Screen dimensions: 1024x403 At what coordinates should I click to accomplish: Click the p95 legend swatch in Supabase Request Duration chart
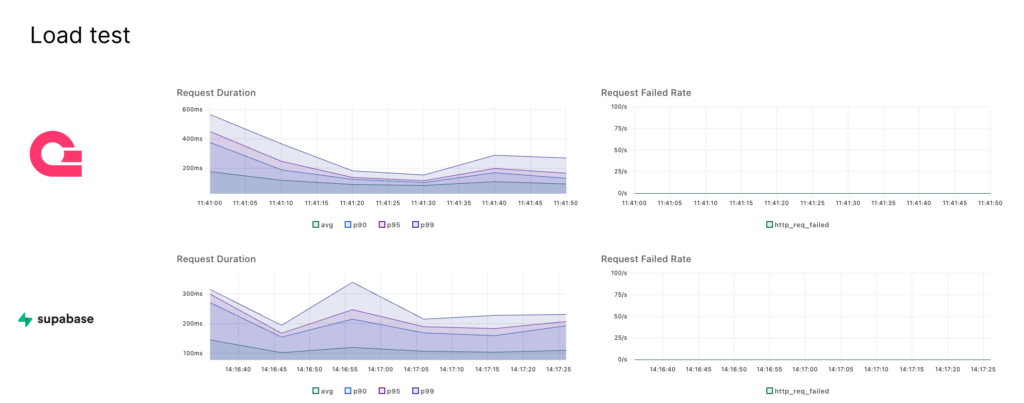(x=380, y=391)
